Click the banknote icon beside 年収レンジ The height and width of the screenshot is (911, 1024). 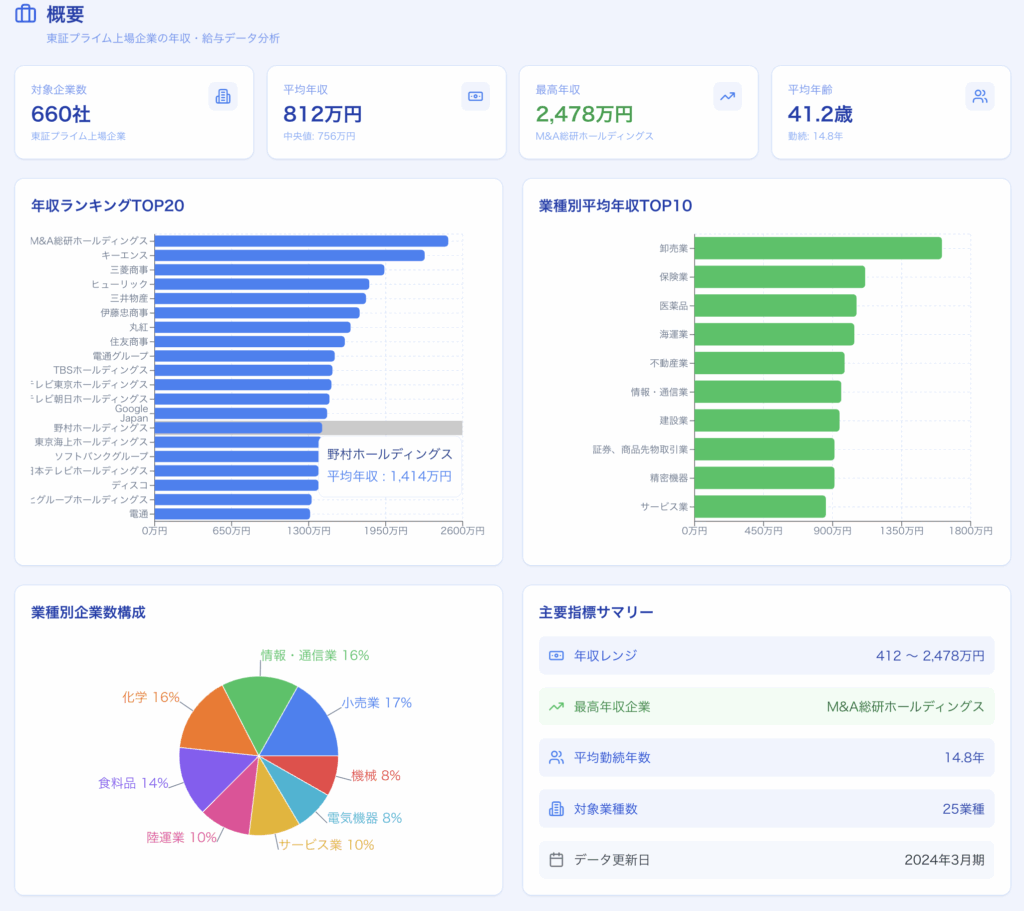coord(557,656)
